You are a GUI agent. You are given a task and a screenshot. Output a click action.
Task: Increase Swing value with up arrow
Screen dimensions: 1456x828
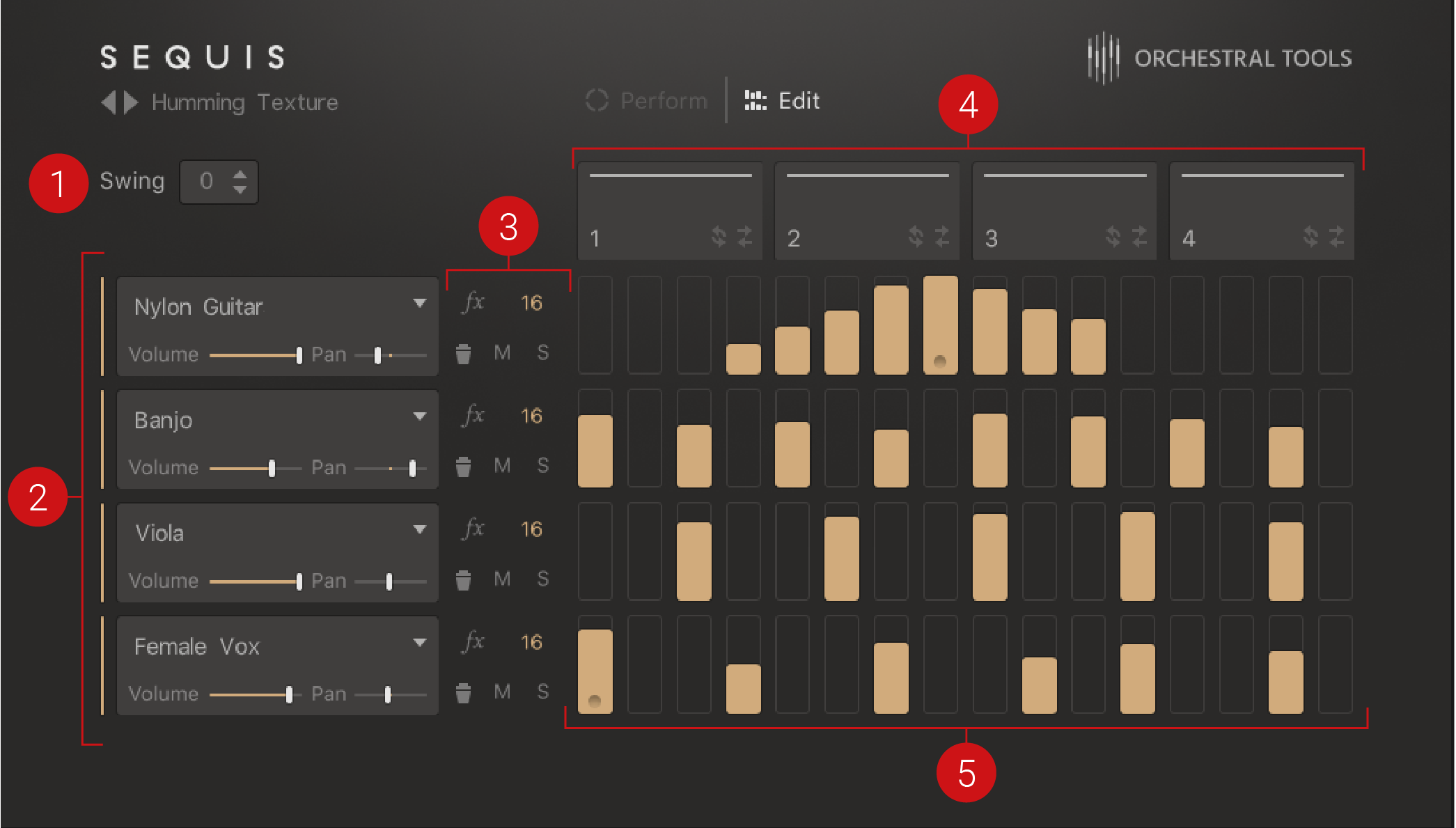point(240,174)
